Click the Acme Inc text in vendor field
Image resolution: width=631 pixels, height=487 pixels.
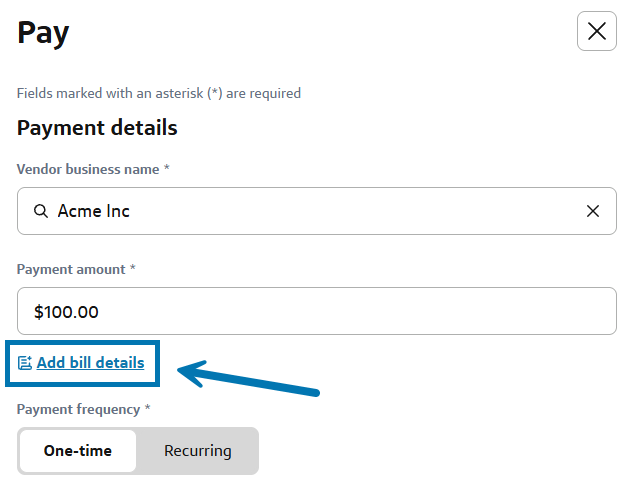point(93,211)
